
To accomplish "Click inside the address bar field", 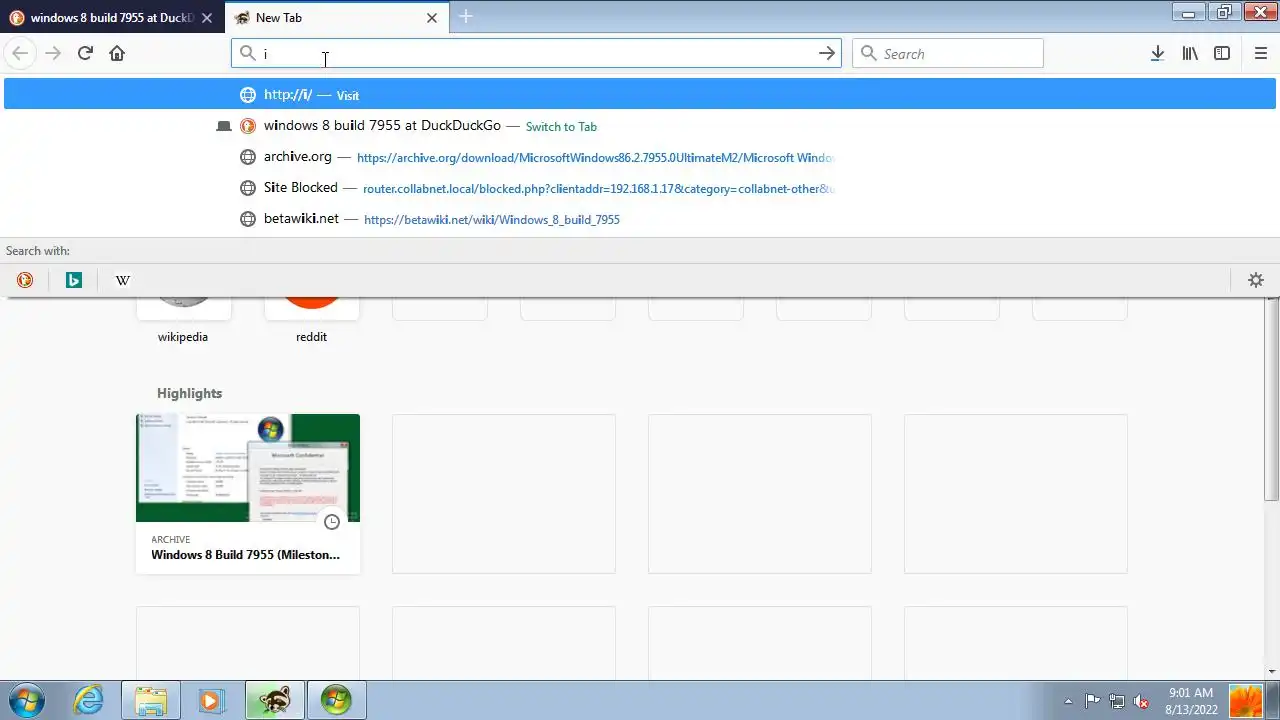I will tap(536, 53).
